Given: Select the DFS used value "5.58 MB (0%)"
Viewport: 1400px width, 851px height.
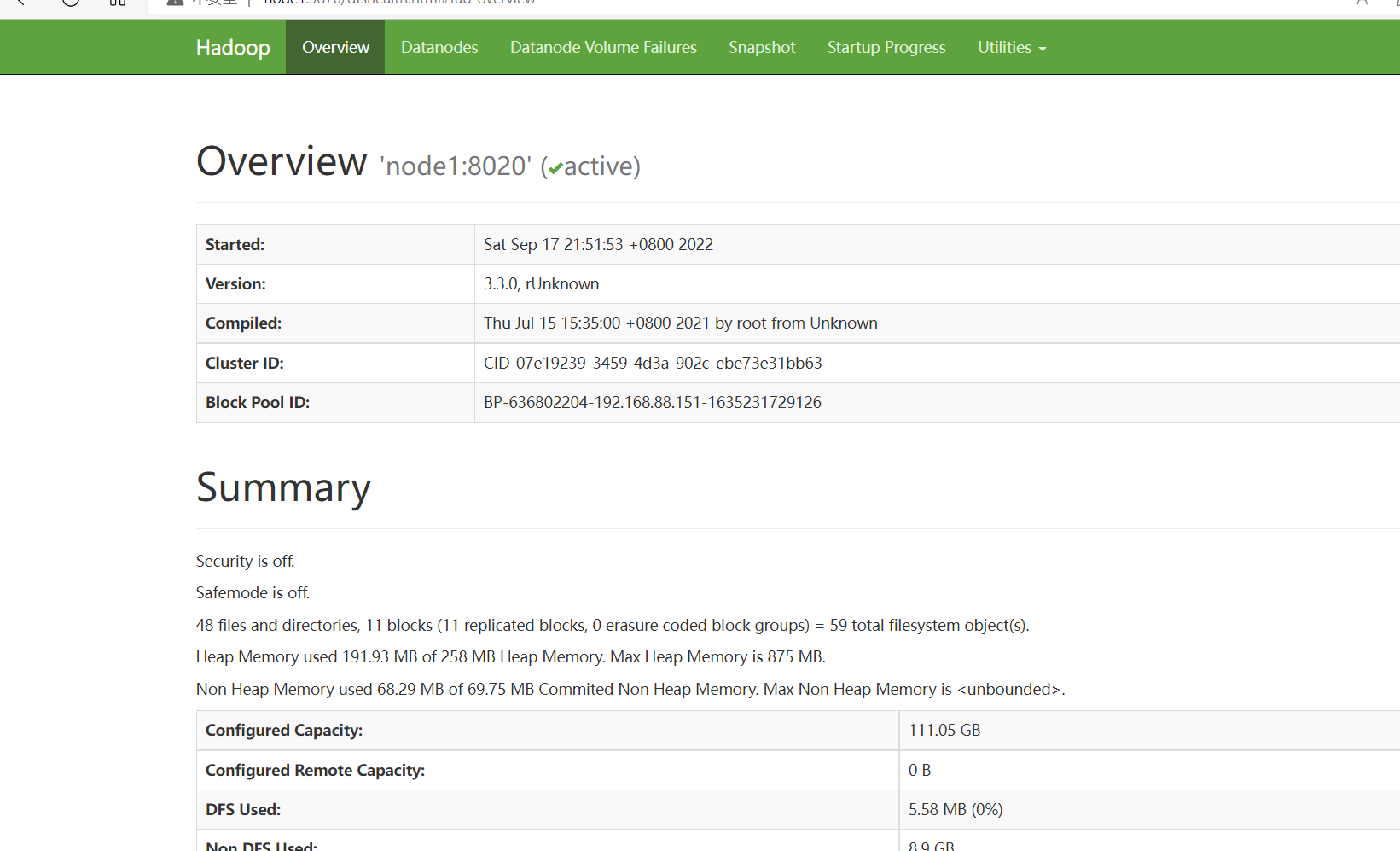Looking at the screenshot, I should tap(956, 810).
